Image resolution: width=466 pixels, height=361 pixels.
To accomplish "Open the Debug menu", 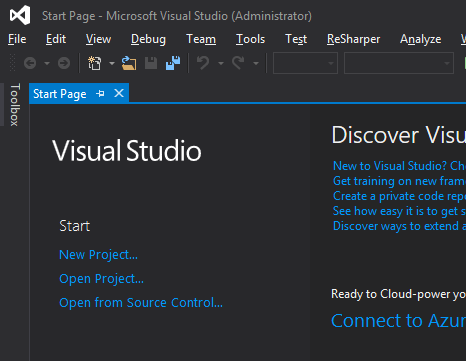I will (x=148, y=39).
